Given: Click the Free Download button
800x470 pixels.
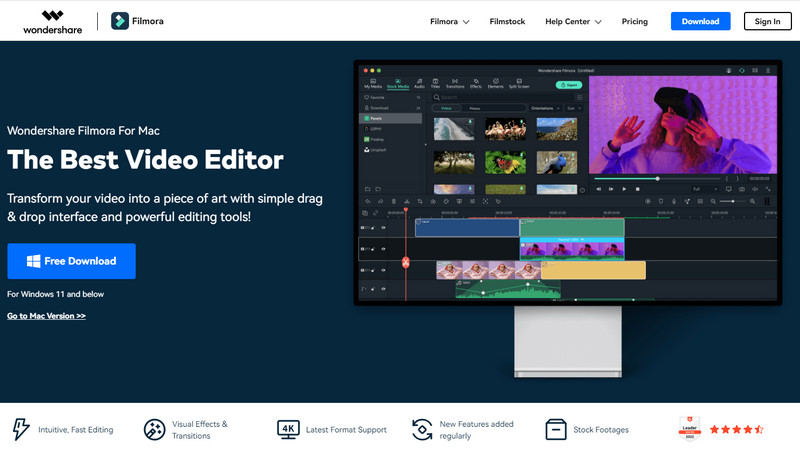Looking at the screenshot, I should (71, 261).
